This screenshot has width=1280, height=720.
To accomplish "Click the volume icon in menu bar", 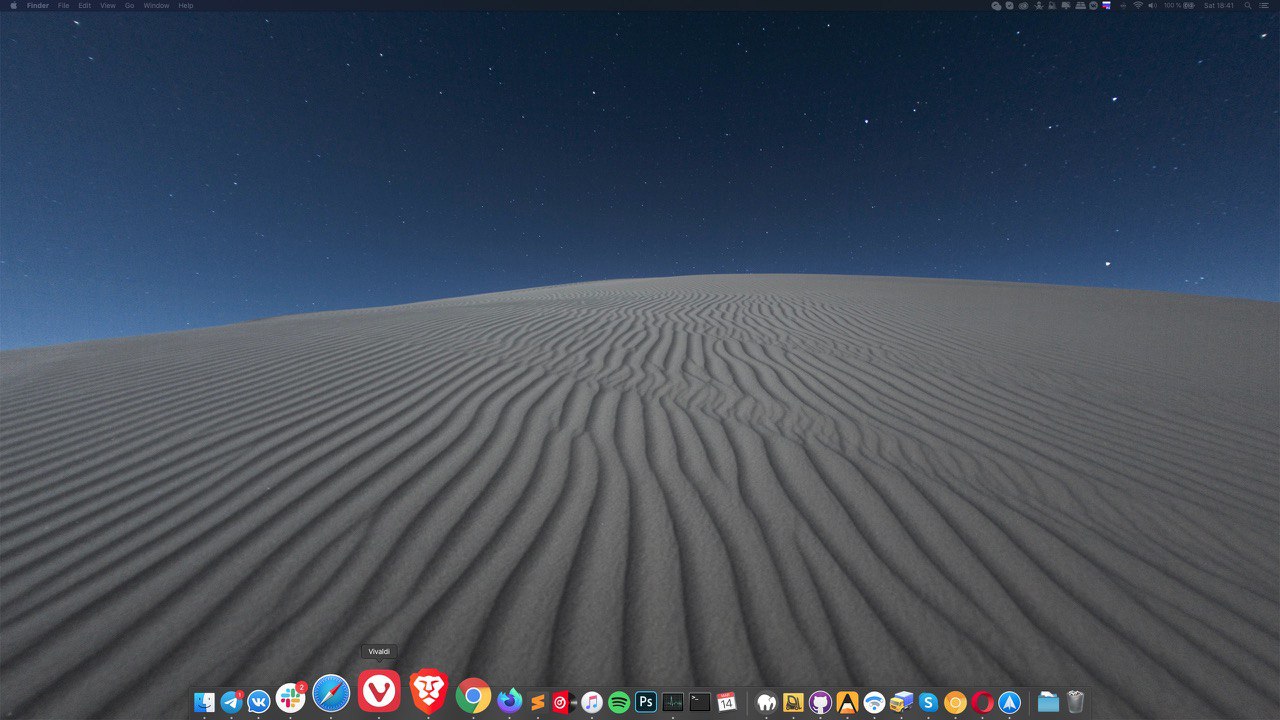I will tap(1152, 5).
